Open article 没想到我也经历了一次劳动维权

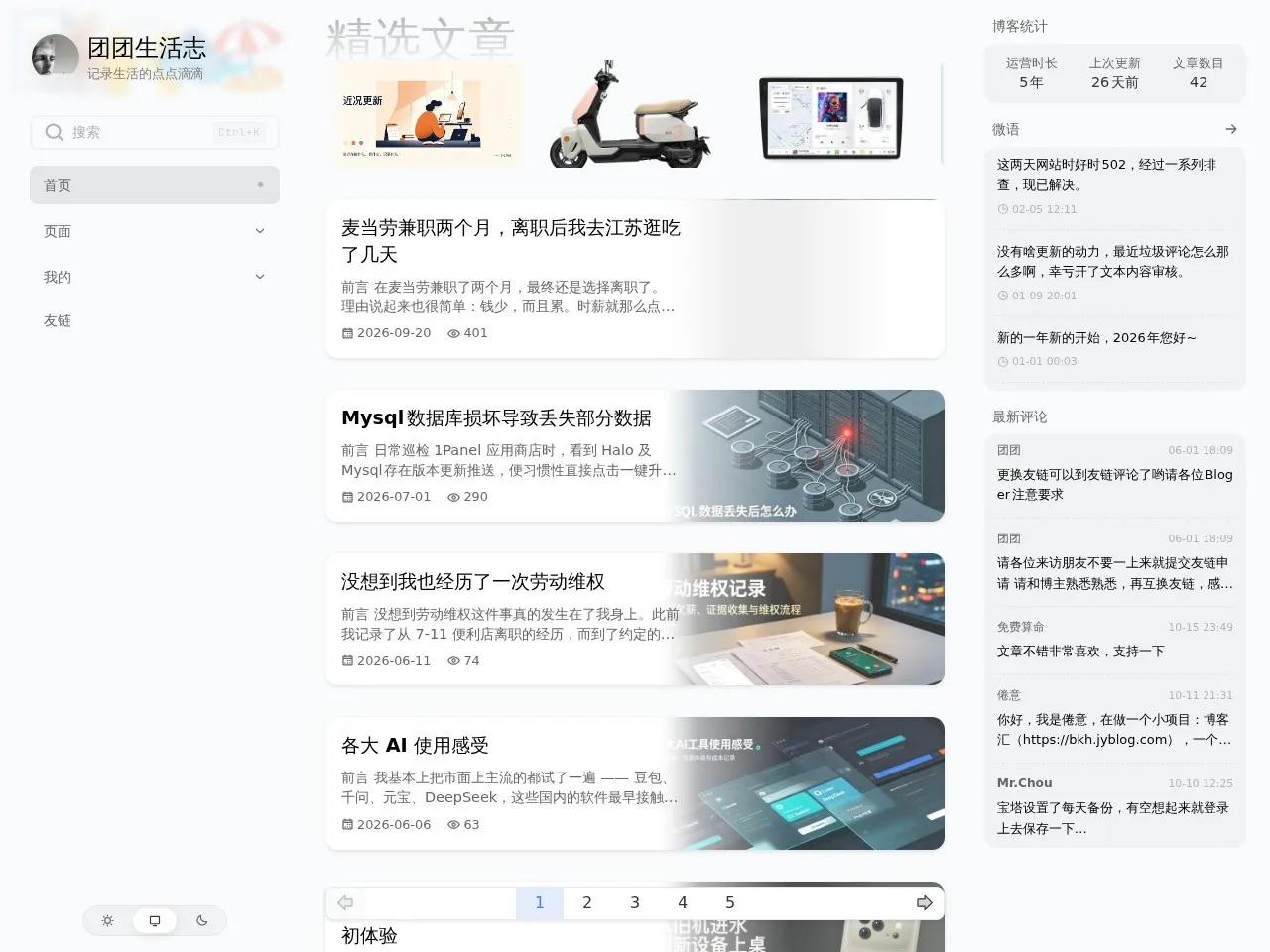click(x=473, y=582)
